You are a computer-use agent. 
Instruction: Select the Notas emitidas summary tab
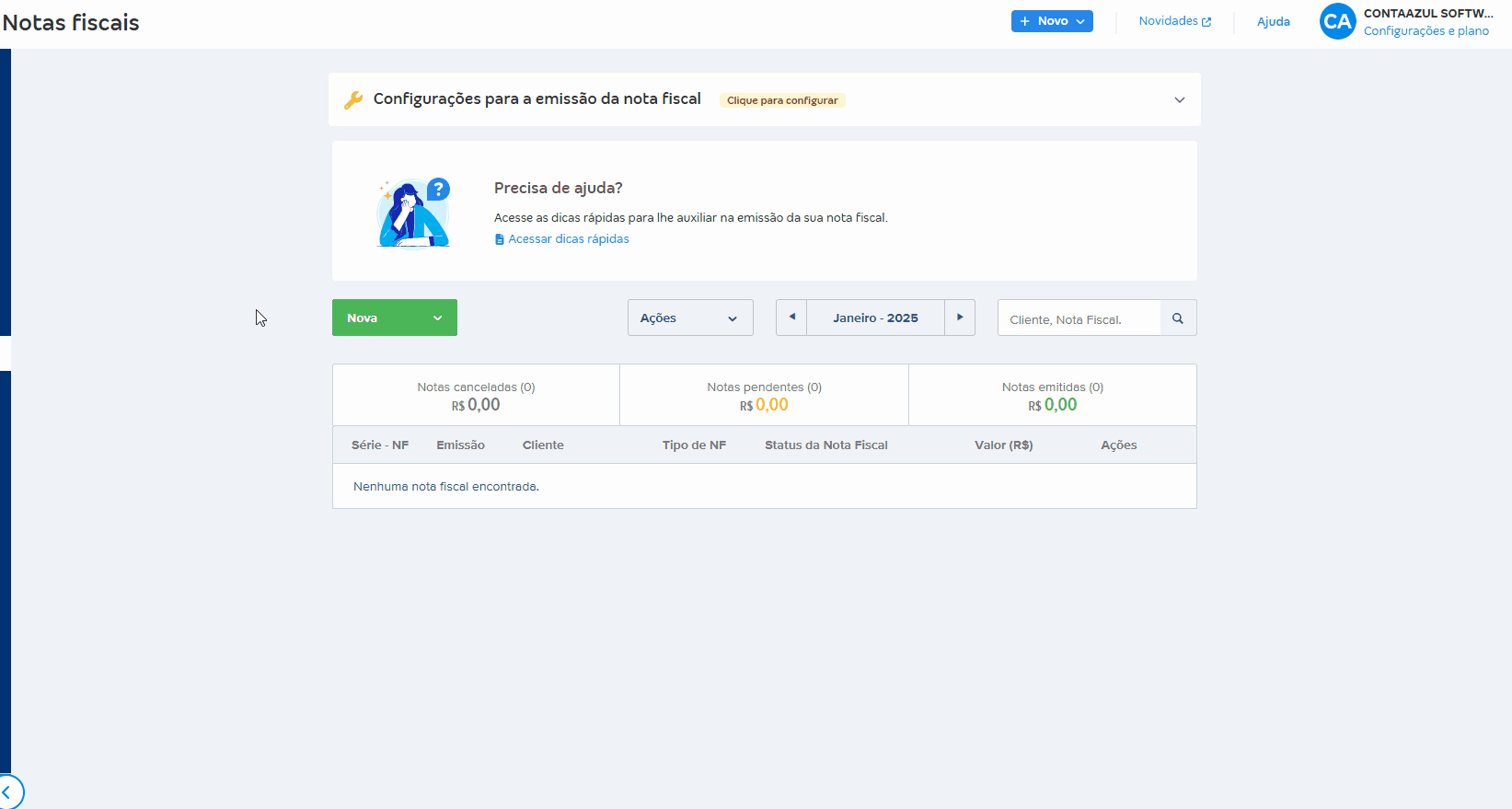1052,396
